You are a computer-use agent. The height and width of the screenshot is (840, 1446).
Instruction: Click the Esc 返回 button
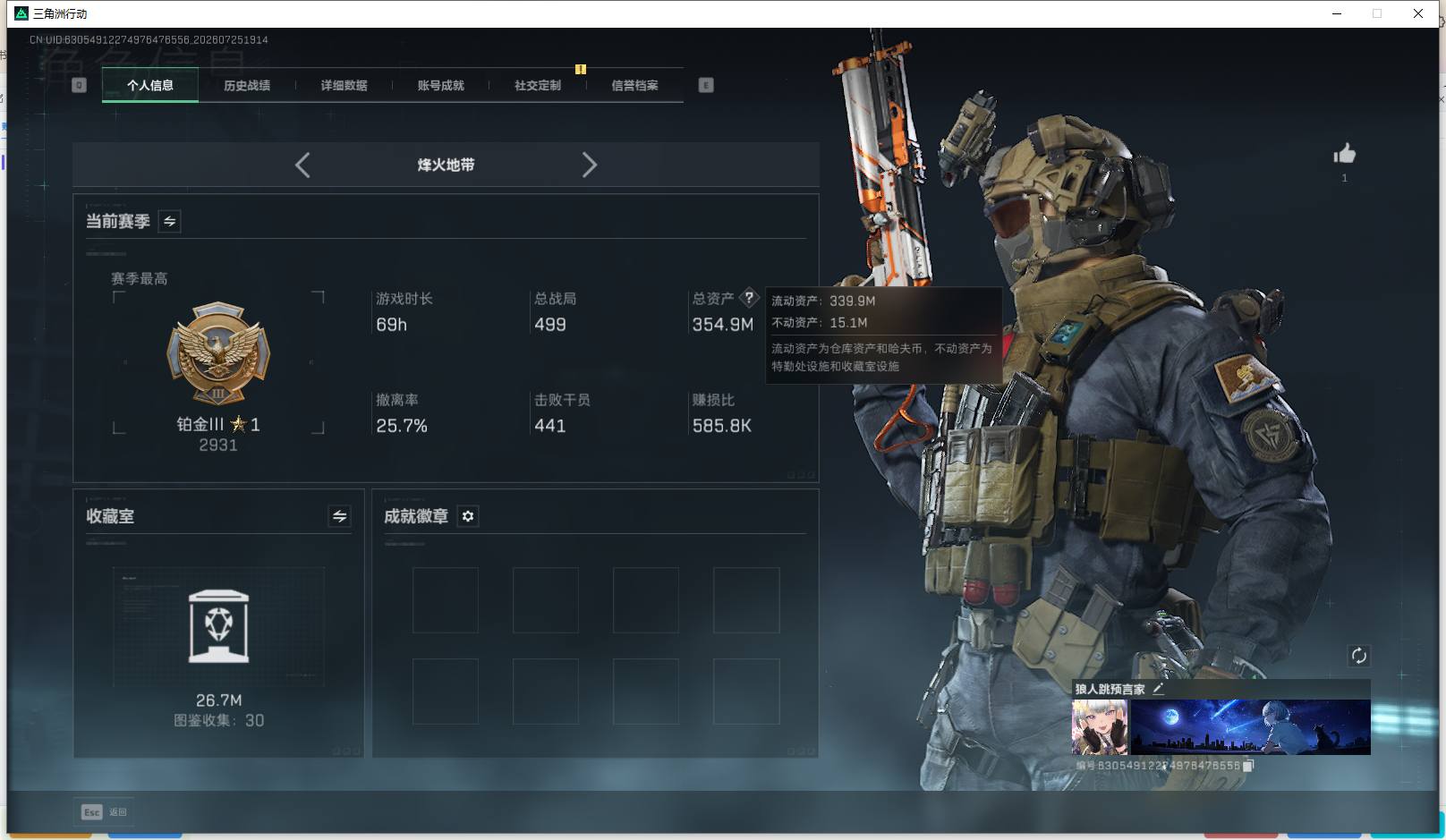point(104,812)
